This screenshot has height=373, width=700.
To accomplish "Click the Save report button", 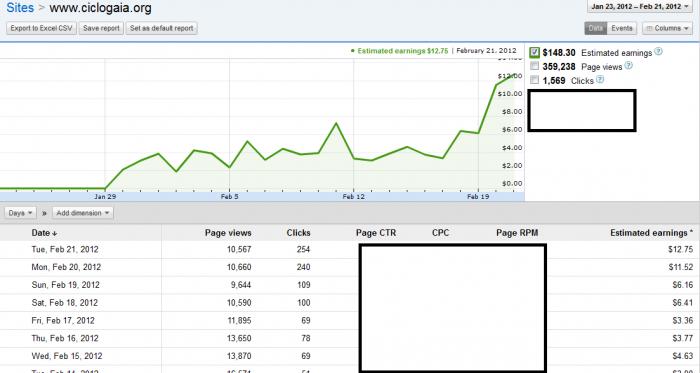I will coord(101,28).
